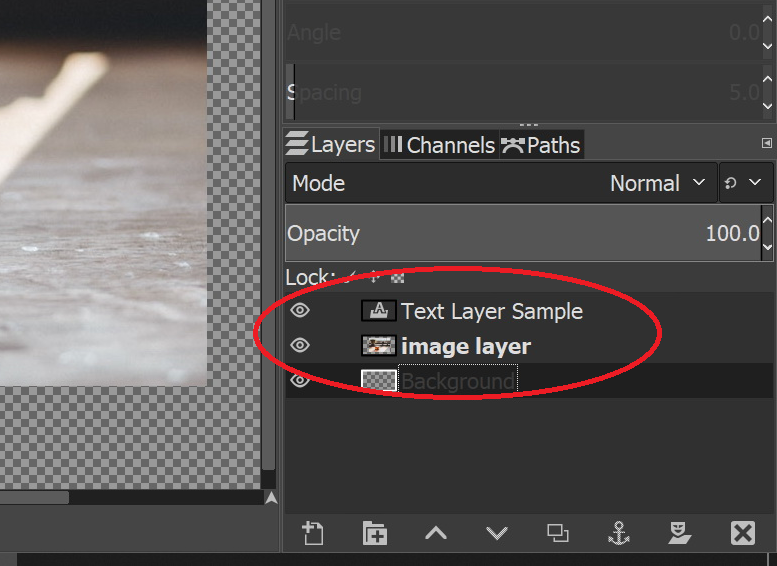The image size is (777, 566).
Task: Click the layer Opacity slider
Action: coord(520,234)
